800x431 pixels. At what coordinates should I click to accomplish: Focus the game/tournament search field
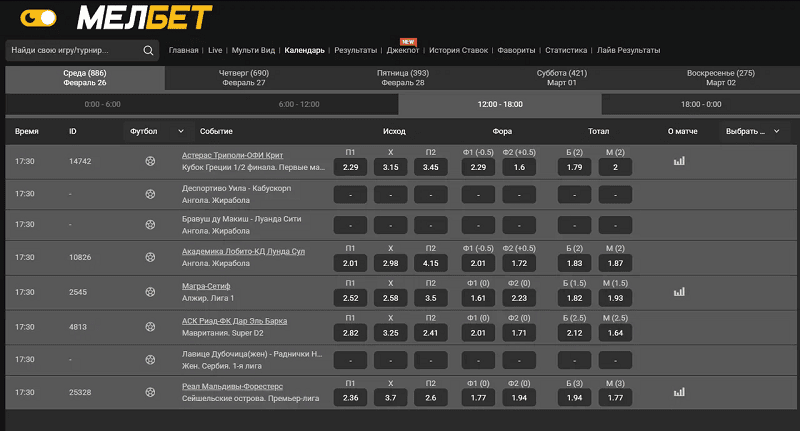point(82,50)
